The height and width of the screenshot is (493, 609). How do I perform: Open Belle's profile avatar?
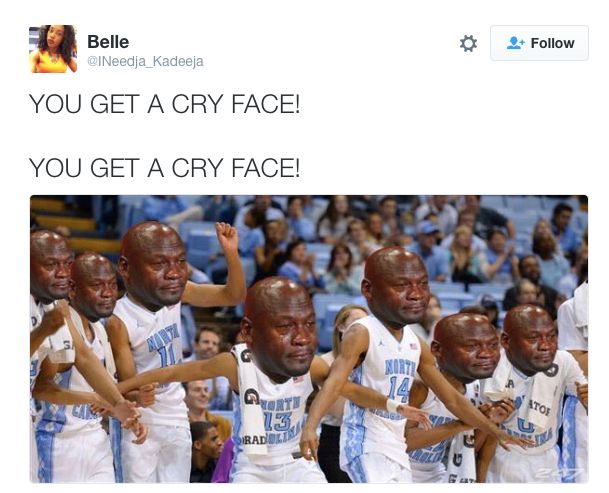[x=53, y=49]
